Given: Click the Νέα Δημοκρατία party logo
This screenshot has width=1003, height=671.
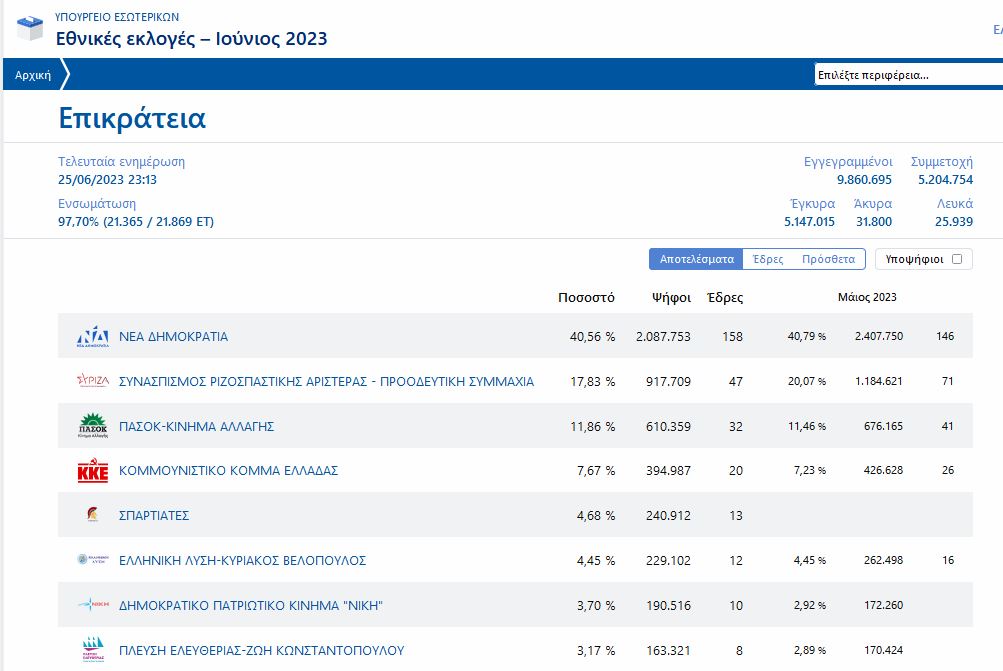Looking at the screenshot, I should coord(93,337).
